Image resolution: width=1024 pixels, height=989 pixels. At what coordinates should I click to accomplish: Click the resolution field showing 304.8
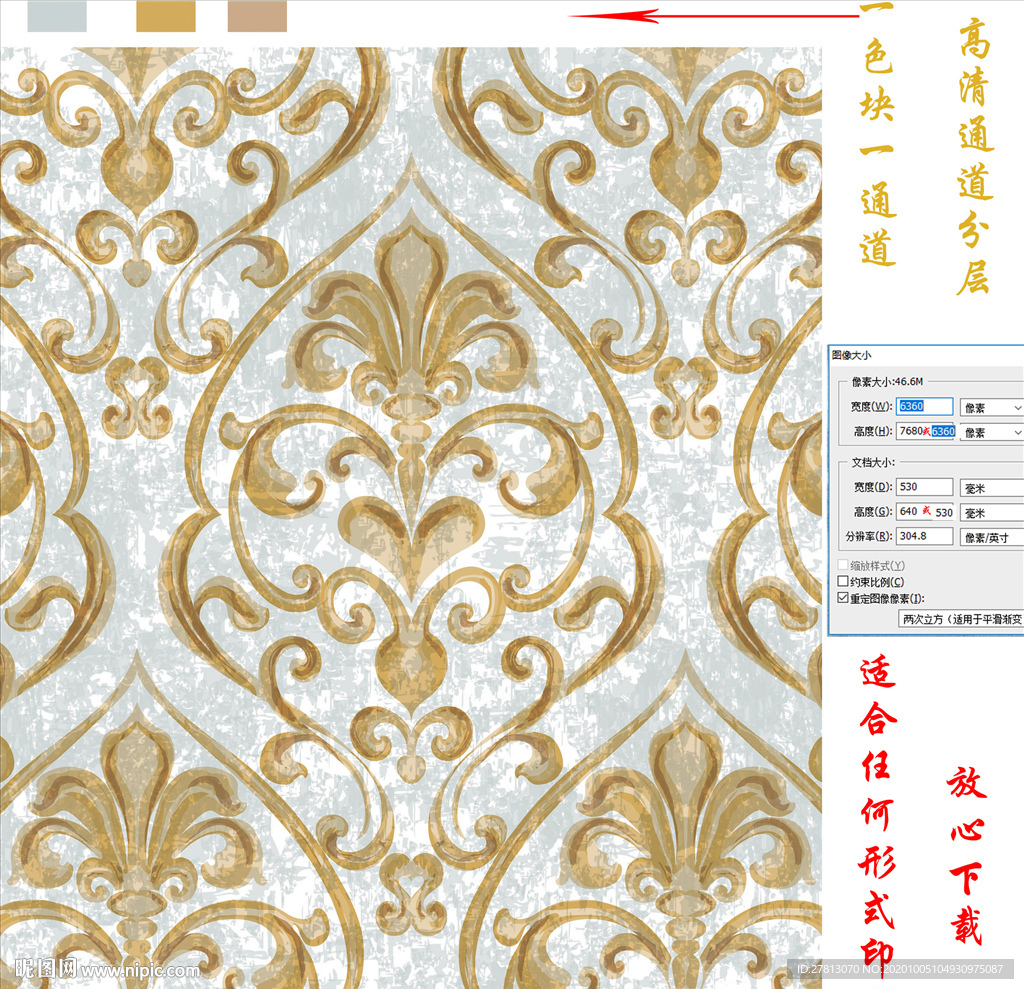click(x=924, y=537)
